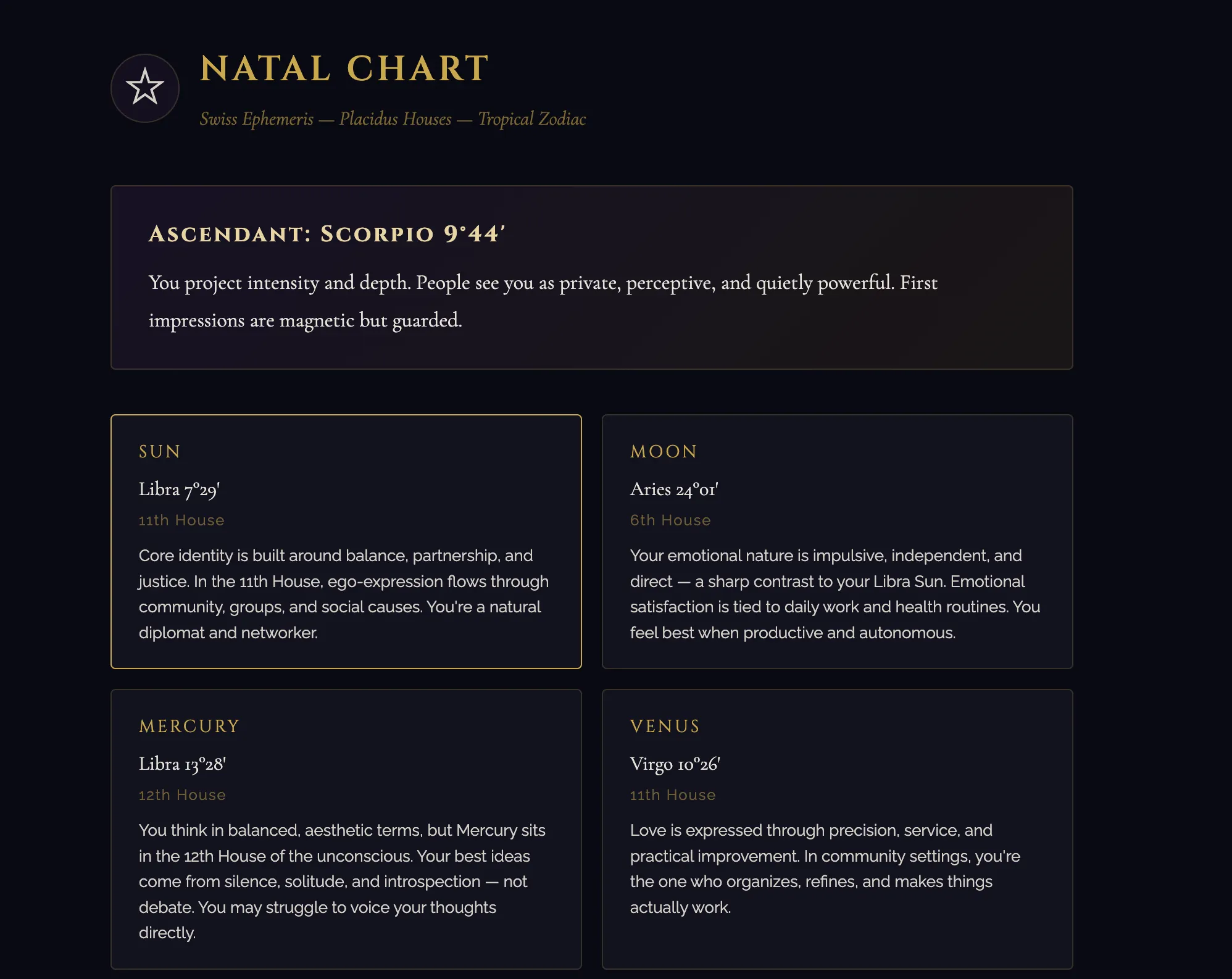Select the 12th House label
Image resolution: width=1232 pixels, height=979 pixels.
click(182, 795)
